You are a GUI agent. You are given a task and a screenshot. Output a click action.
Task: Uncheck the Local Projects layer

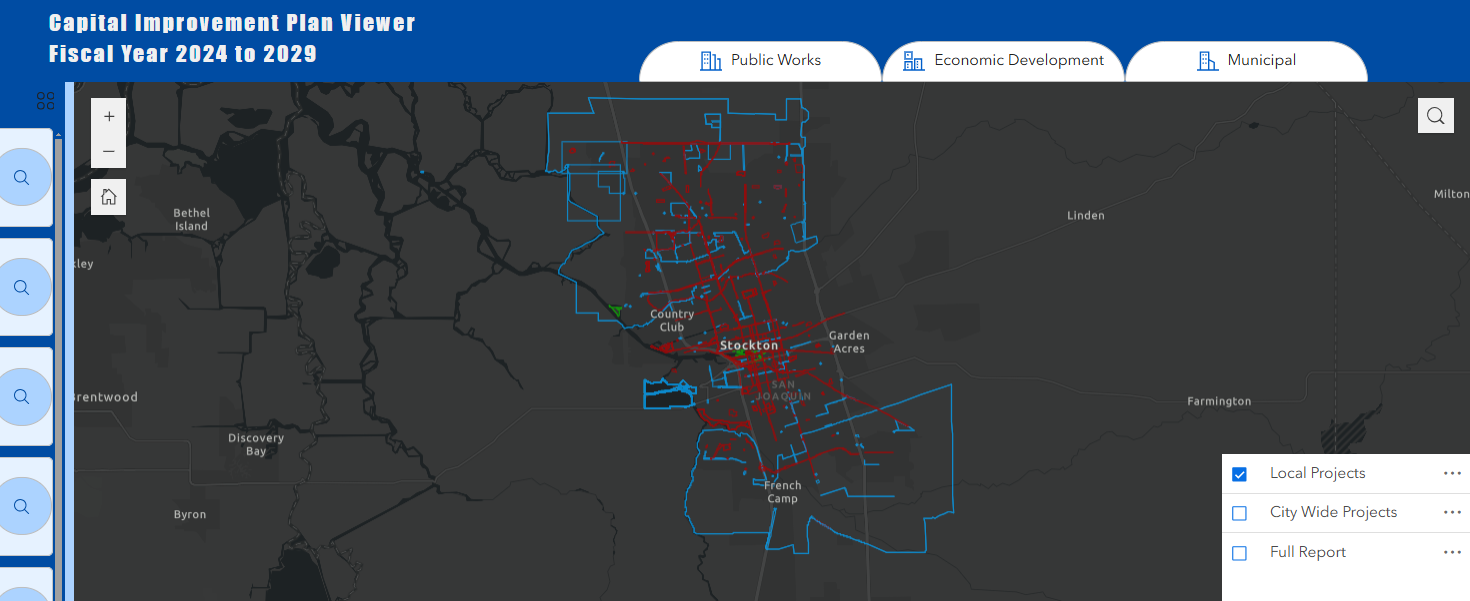[x=1240, y=474]
